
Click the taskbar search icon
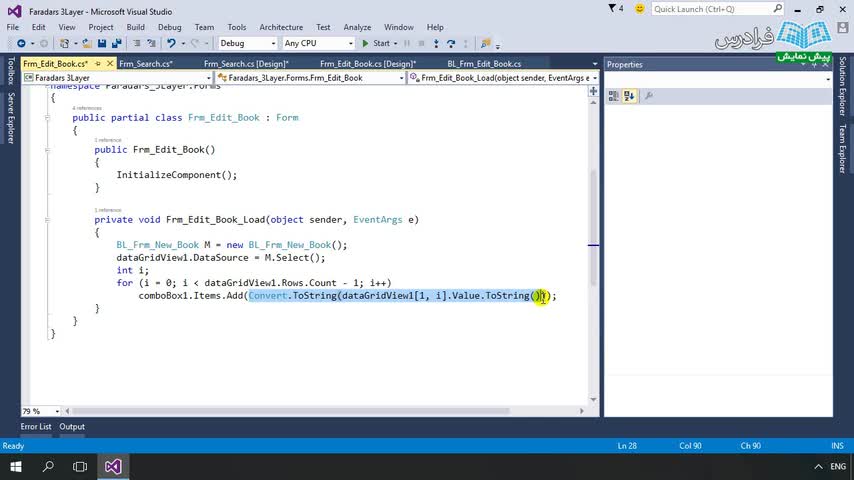pyautogui.click(x=48, y=466)
